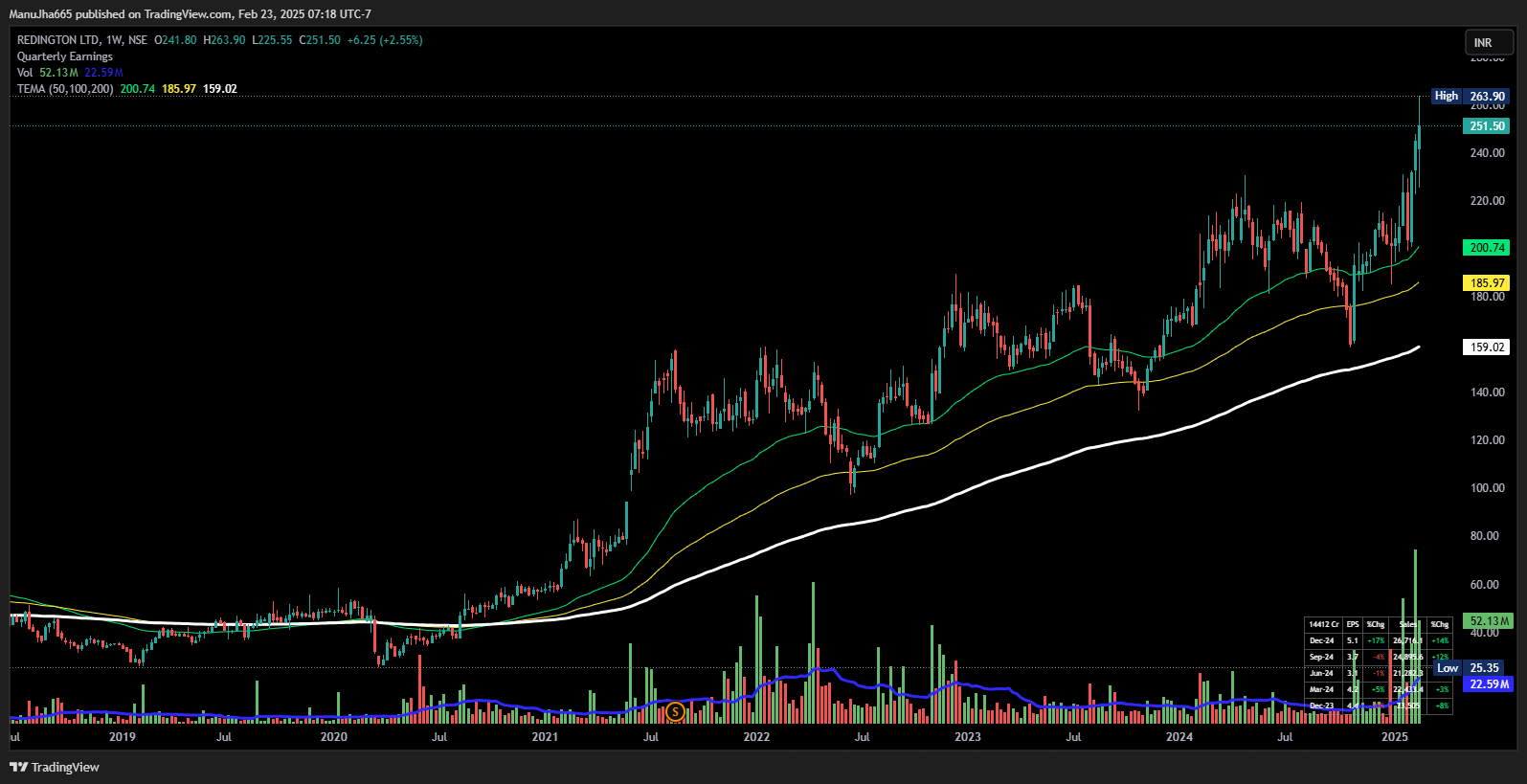Screen dimensions: 1527x784
Task: Click the Dec-23 row label in earnings table
Action: 1322,706
